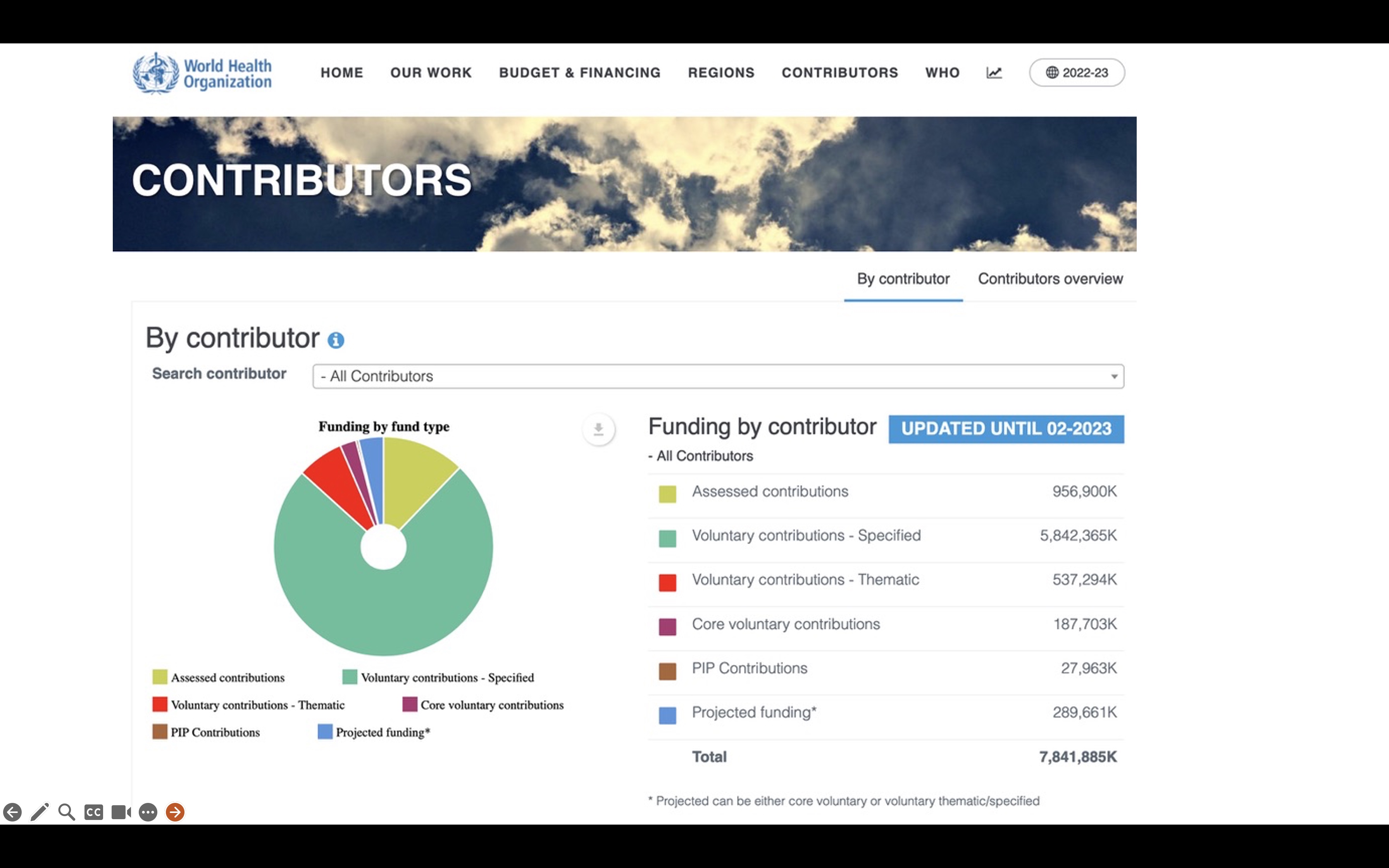Click the orange next slide arrow
1389x868 pixels.
point(175,812)
